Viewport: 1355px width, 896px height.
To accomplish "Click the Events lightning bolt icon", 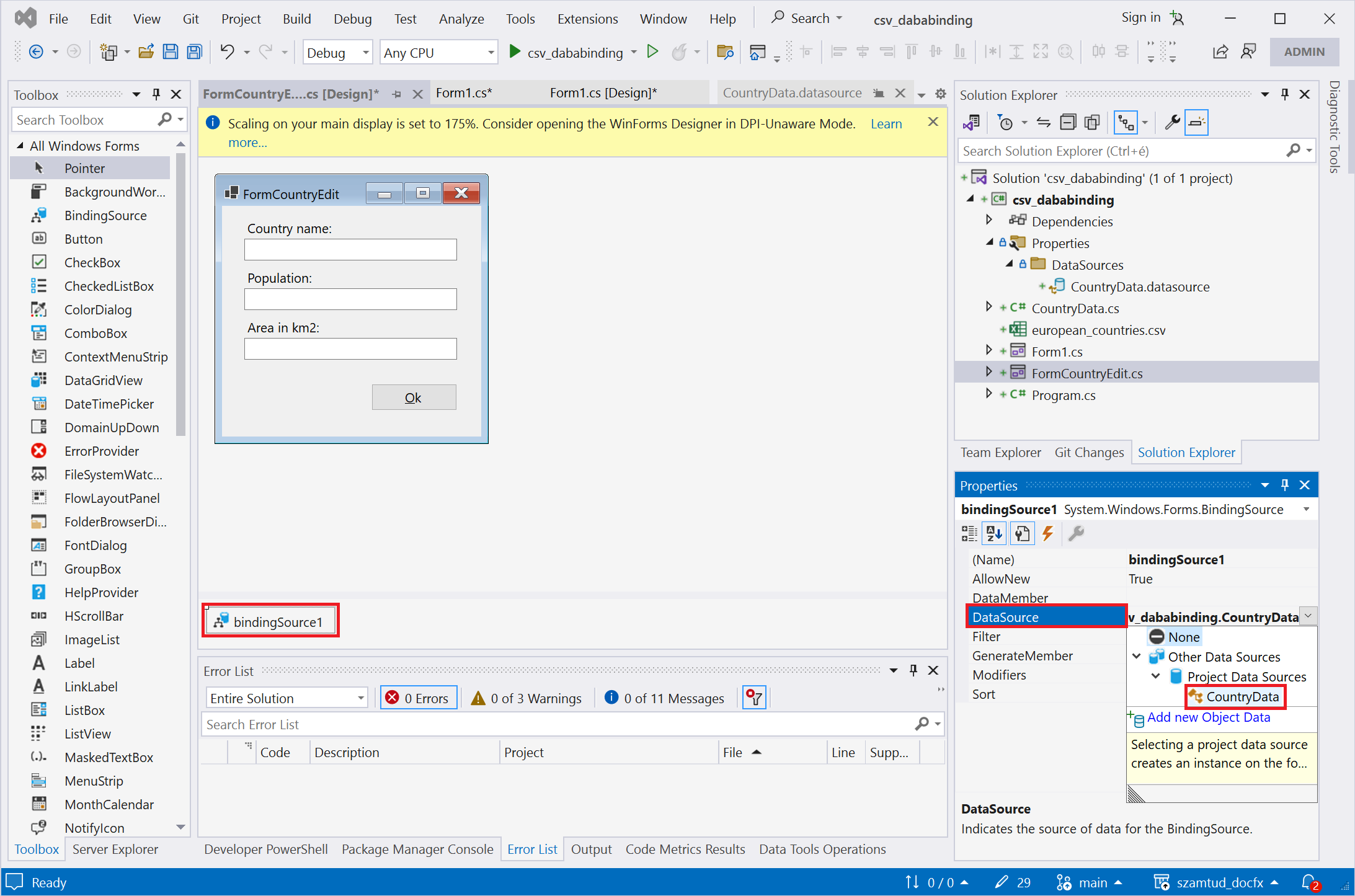I will pyautogui.click(x=1047, y=533).
